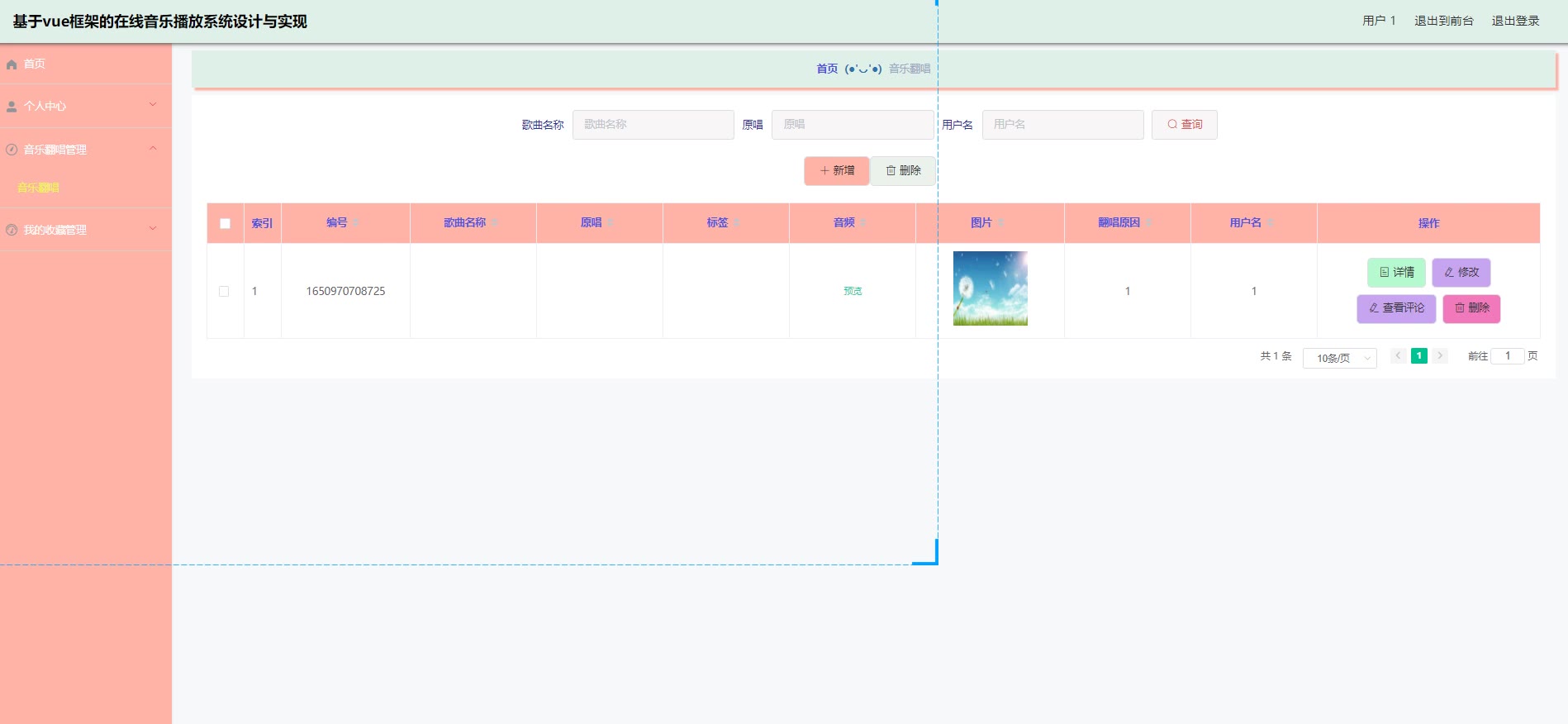This screenshot has width=1568, height=724.
Task: Open the 我的收藏管理 sidebar menu
Action: (86, 230)
